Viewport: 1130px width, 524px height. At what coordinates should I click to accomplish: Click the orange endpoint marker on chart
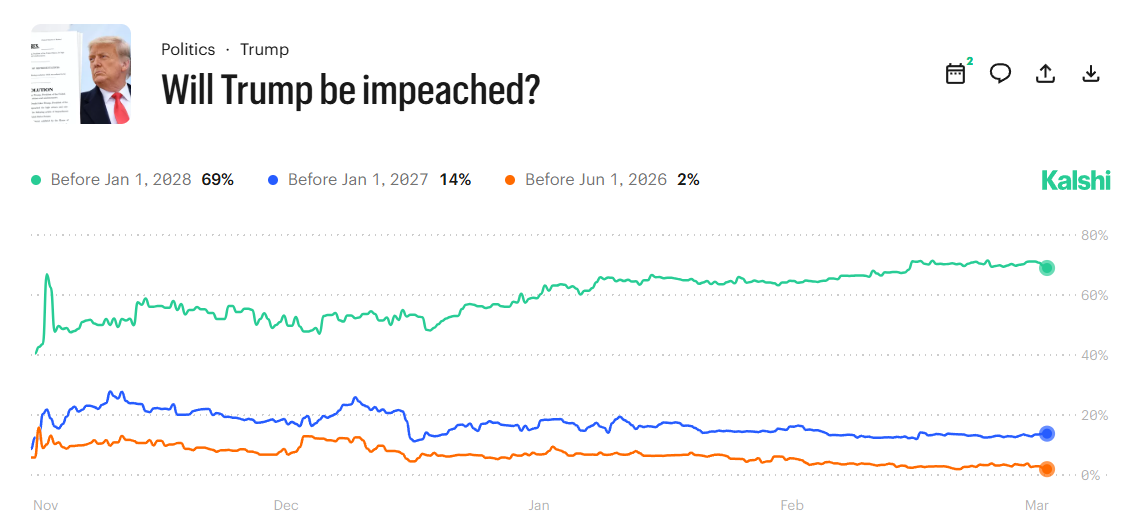pyautogui.click(x=1047, y=469)
